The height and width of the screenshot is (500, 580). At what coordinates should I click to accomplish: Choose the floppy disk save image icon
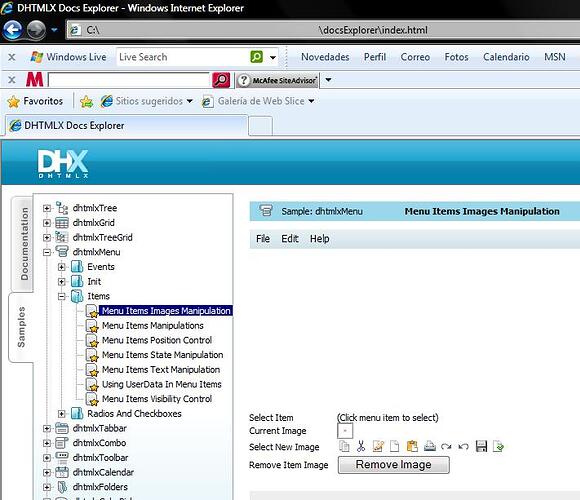(x=481, y=446)
